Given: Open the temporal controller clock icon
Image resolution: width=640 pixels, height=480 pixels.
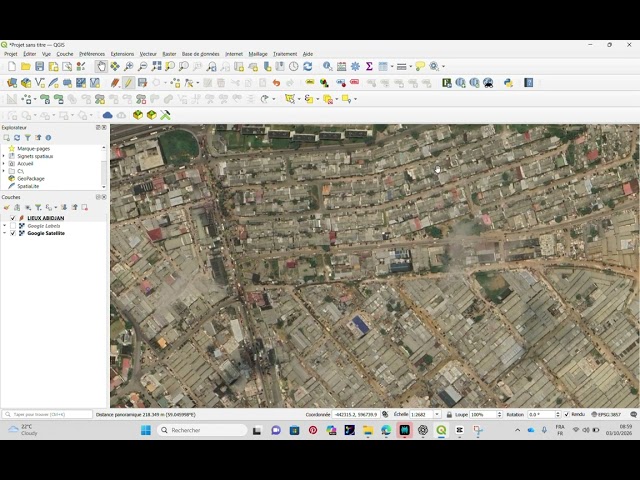Looking at the screenshot, I should (x=293, y=66).
